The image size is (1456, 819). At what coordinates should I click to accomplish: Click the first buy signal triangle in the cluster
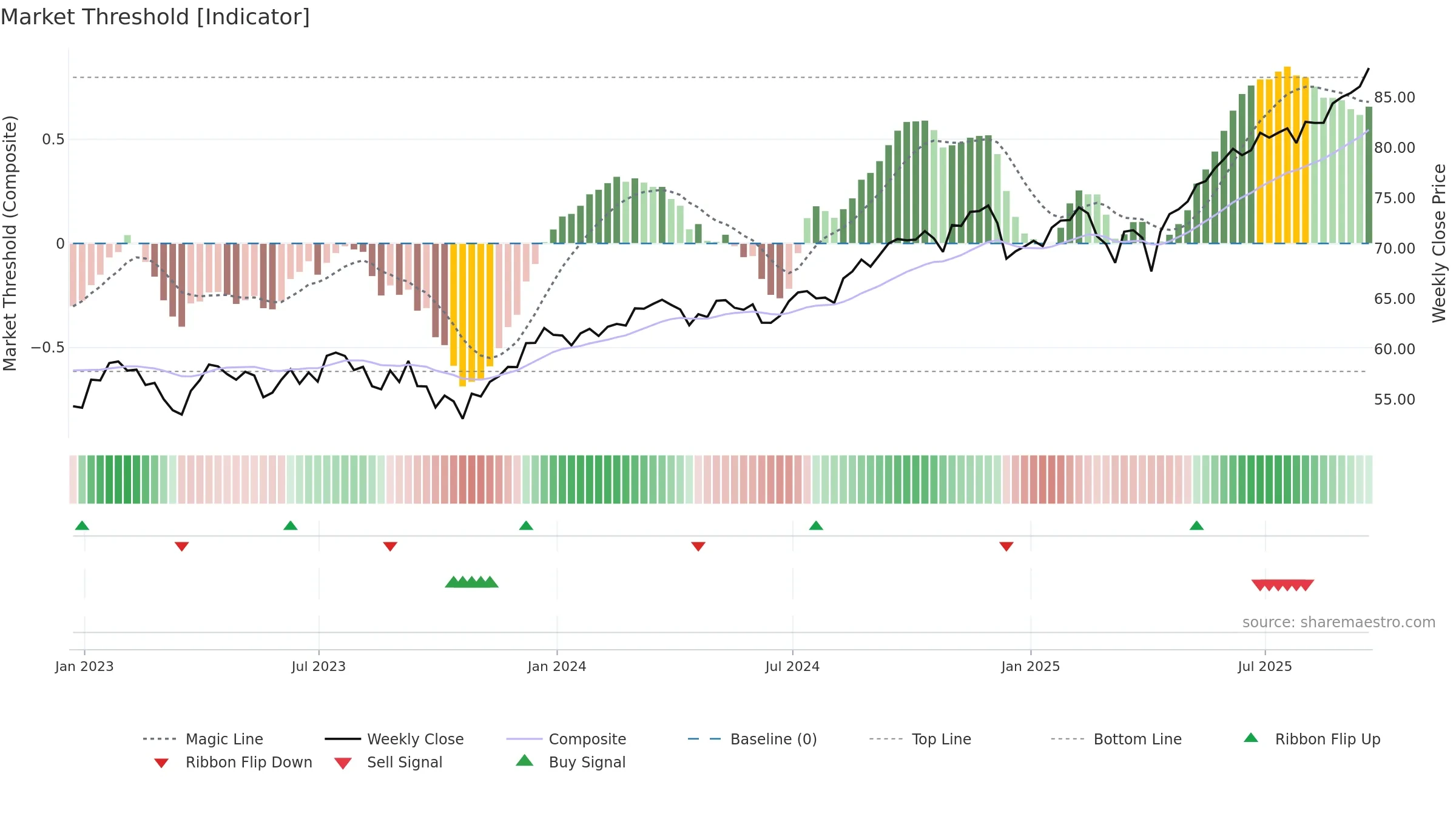(x=453, y=582)
